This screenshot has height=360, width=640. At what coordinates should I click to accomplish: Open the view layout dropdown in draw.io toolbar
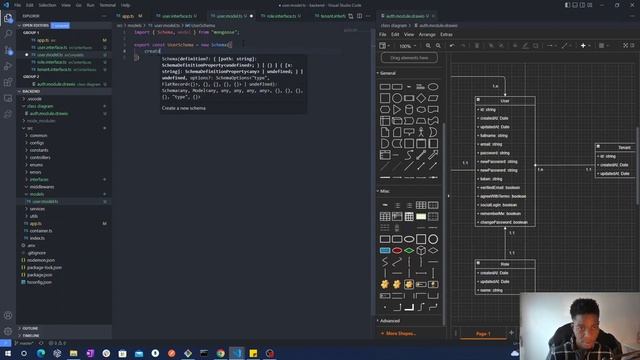[384, 46]
